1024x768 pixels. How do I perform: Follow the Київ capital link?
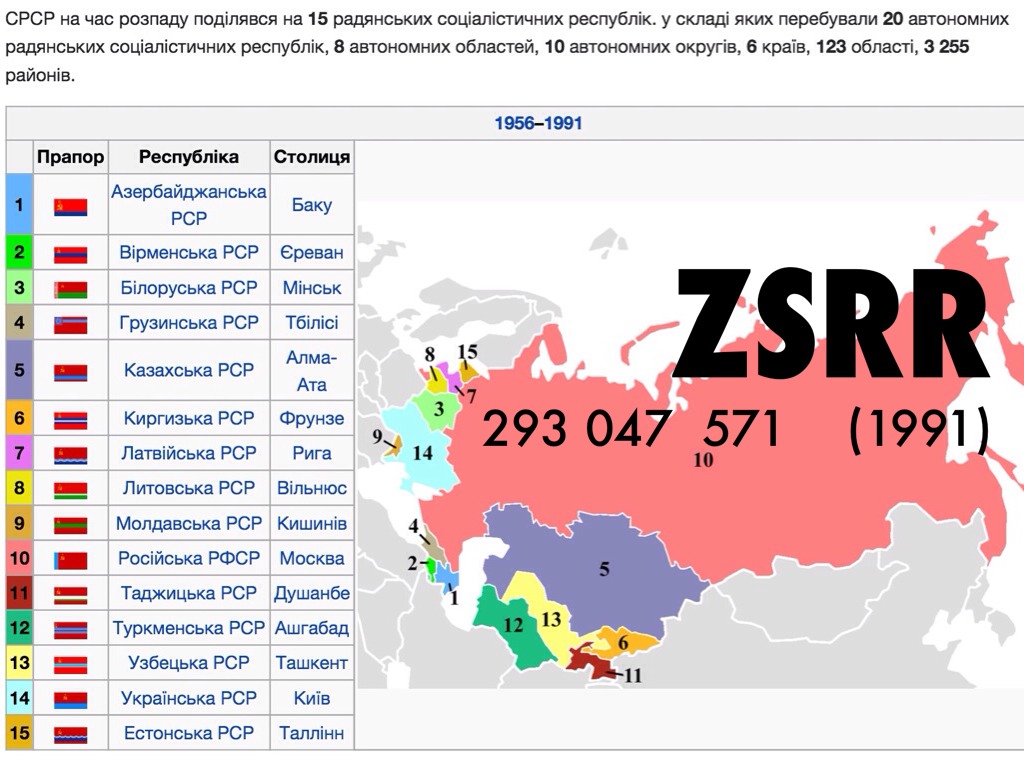(311, 698)
